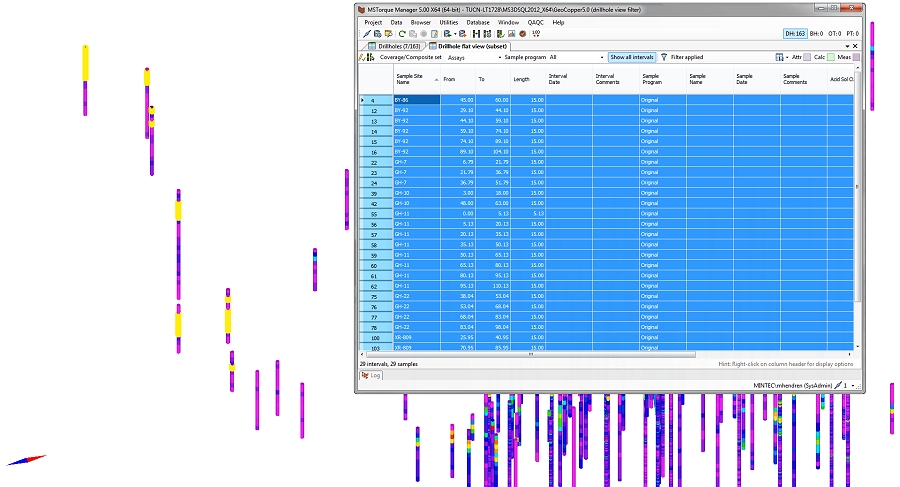
Task: Click the round brown toolbar icon
Action: click(x=522, y=34)
